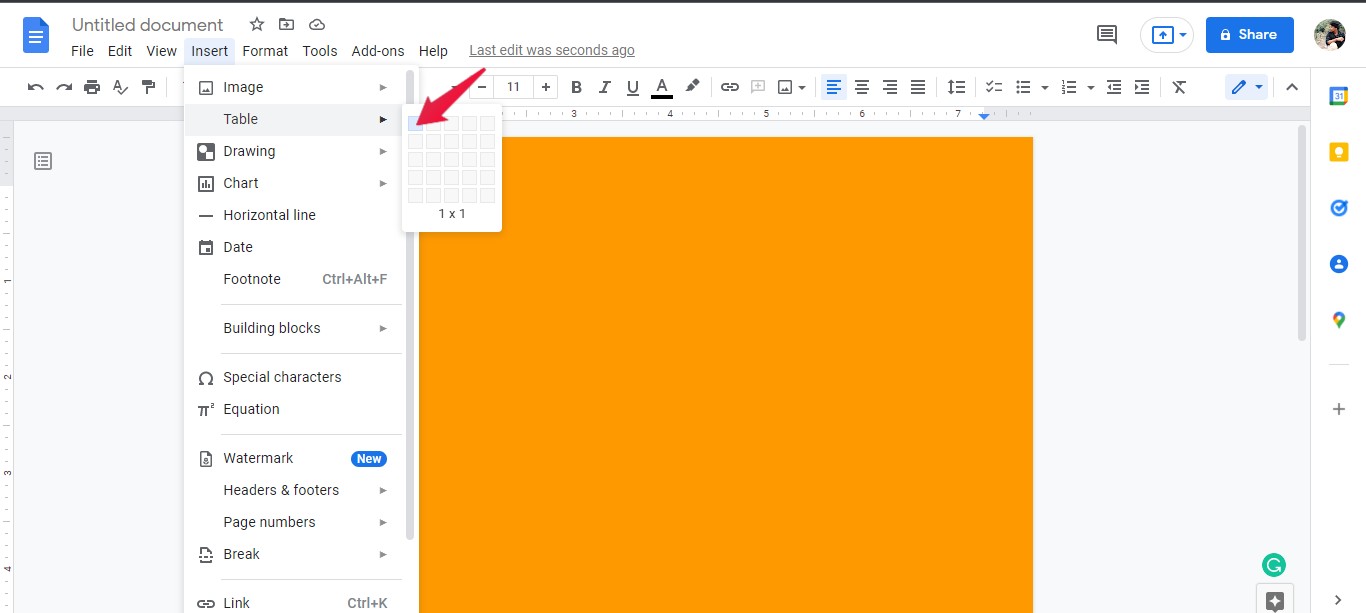Select the spelling and grammar check icon
The image size is (1366, 613).
[120, 87]
